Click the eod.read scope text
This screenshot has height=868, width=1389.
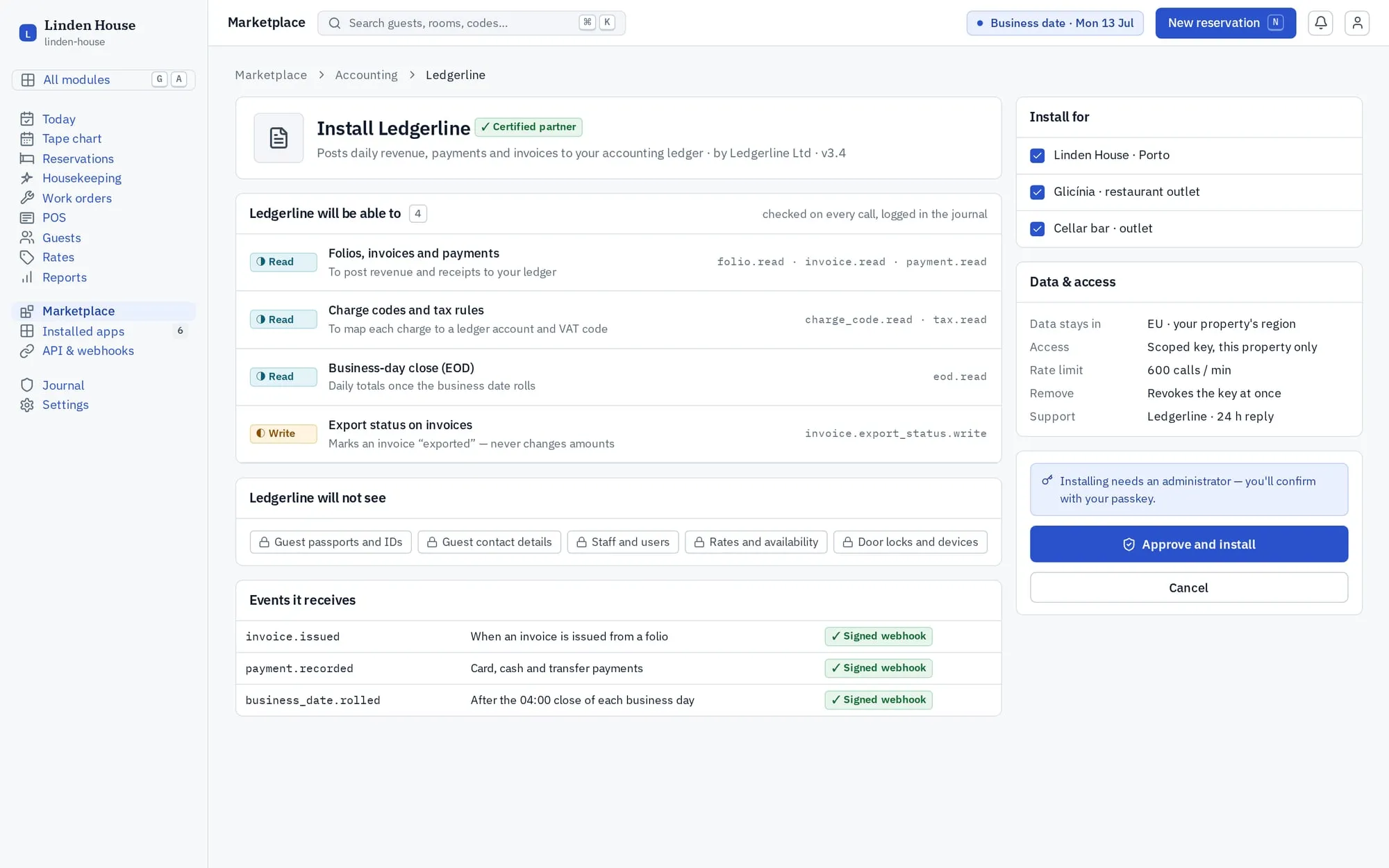pyautogui.click(x=959, y=376)
